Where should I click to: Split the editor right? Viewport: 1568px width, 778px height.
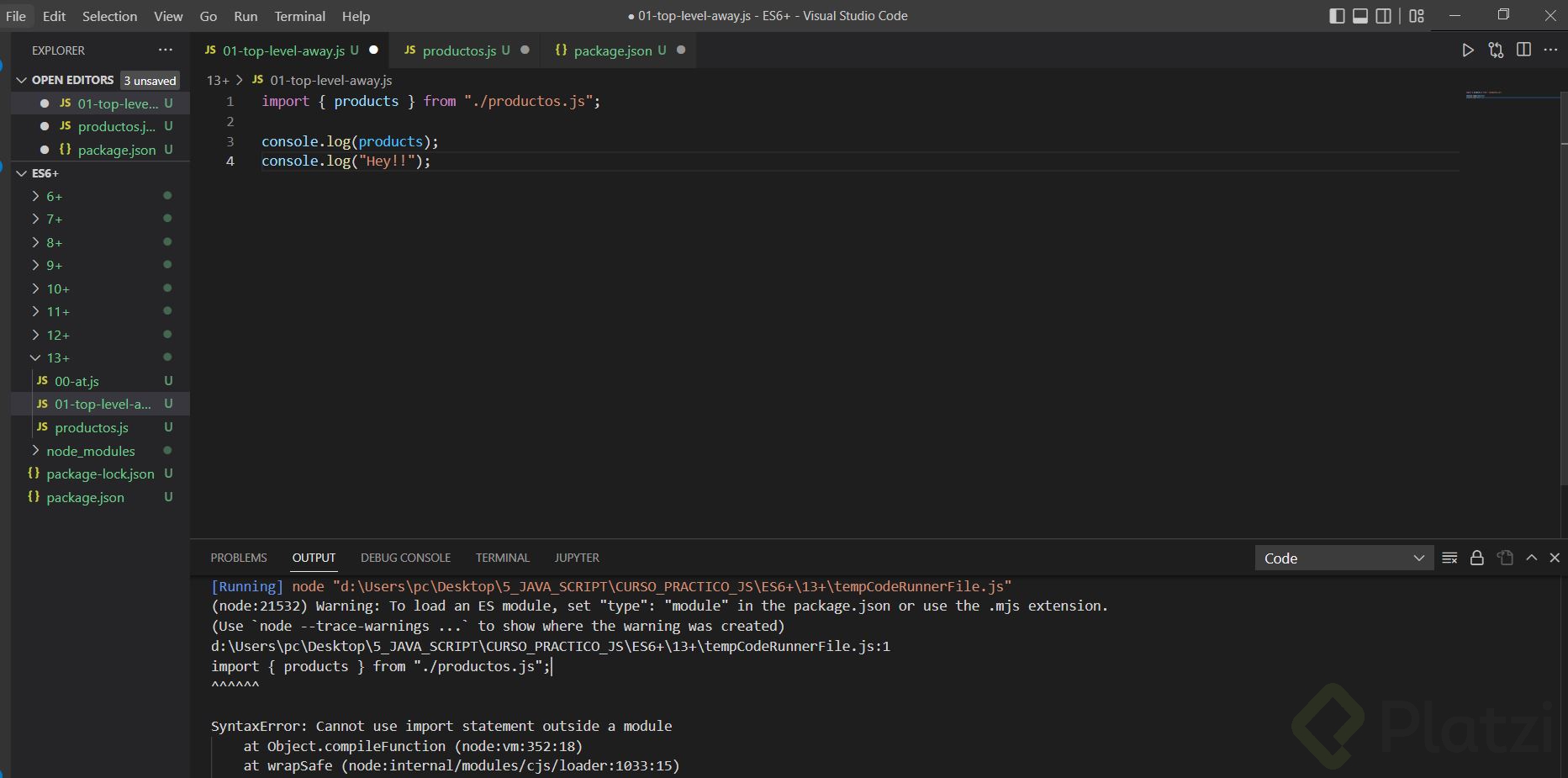[1523, 50]
